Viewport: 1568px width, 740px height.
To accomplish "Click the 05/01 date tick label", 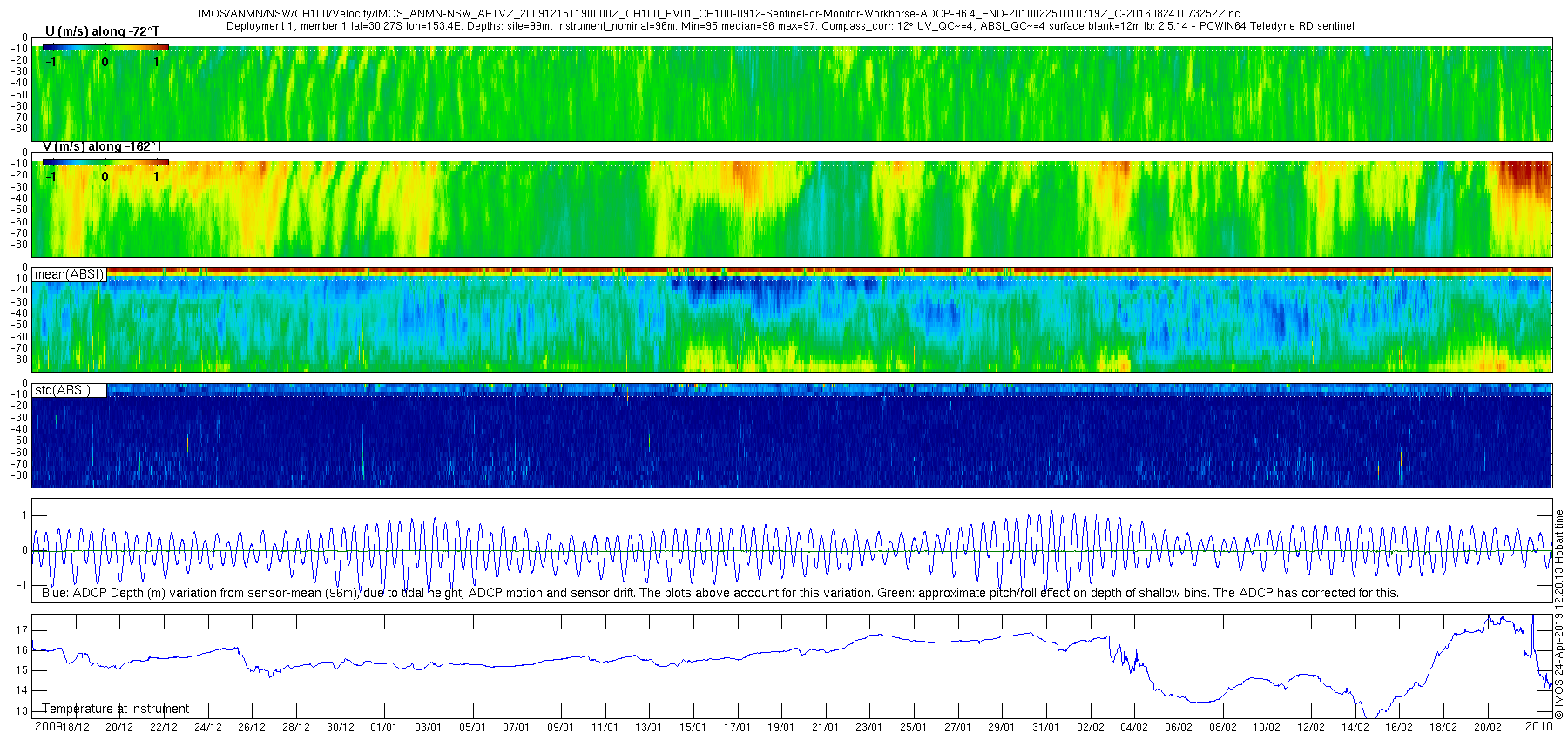I will tap(472, 728).
